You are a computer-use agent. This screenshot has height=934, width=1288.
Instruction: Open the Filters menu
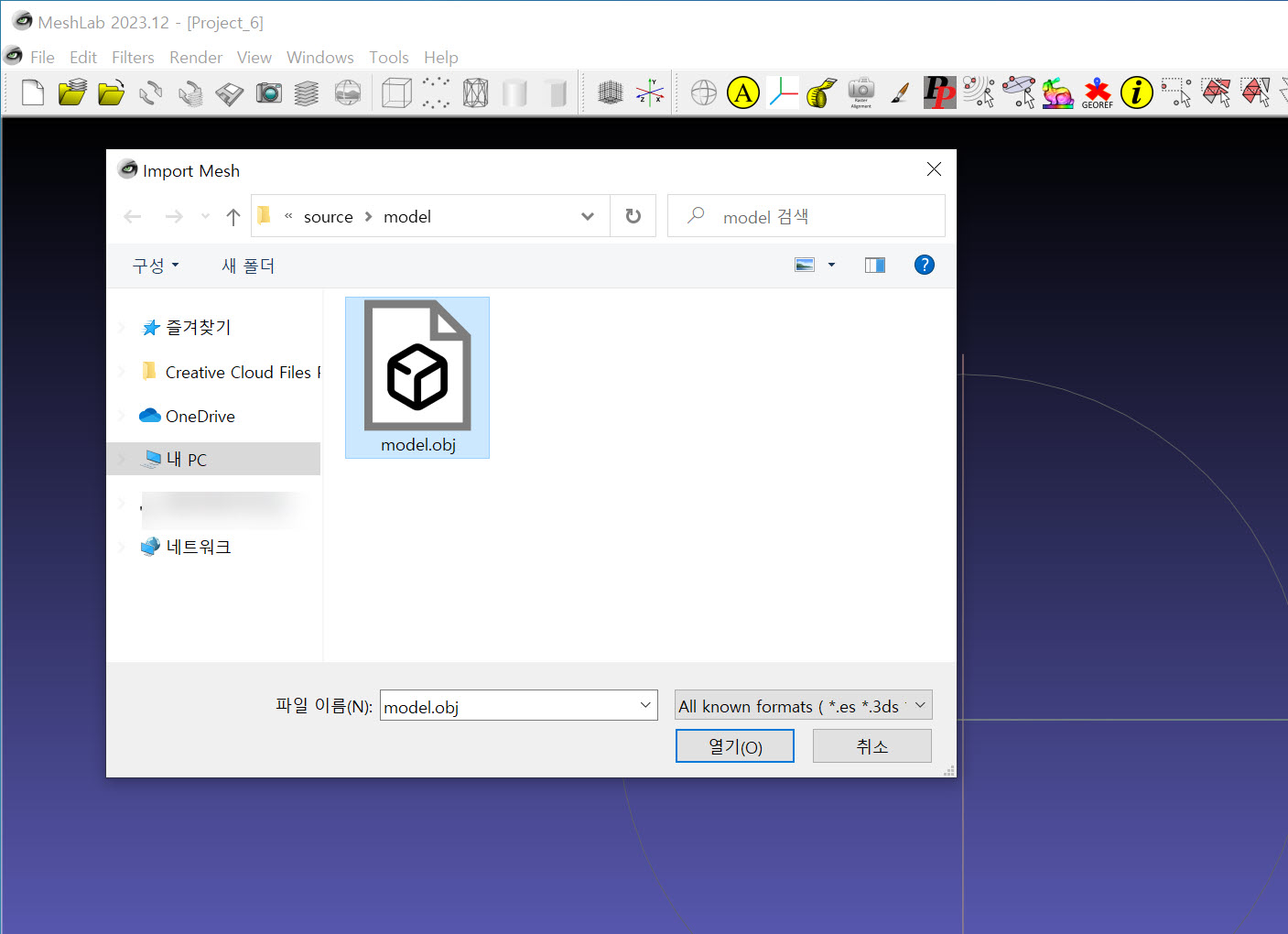click(133, 57)
